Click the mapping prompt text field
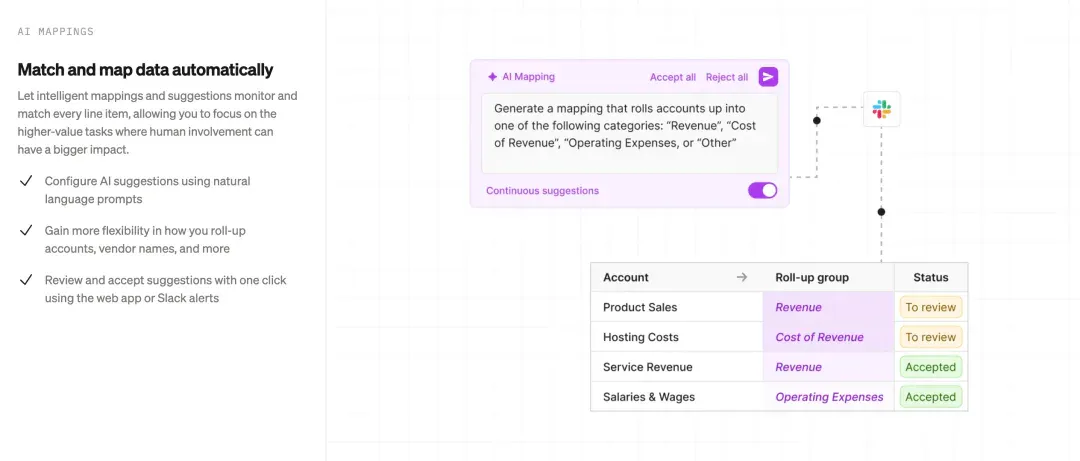 (630, 134)
